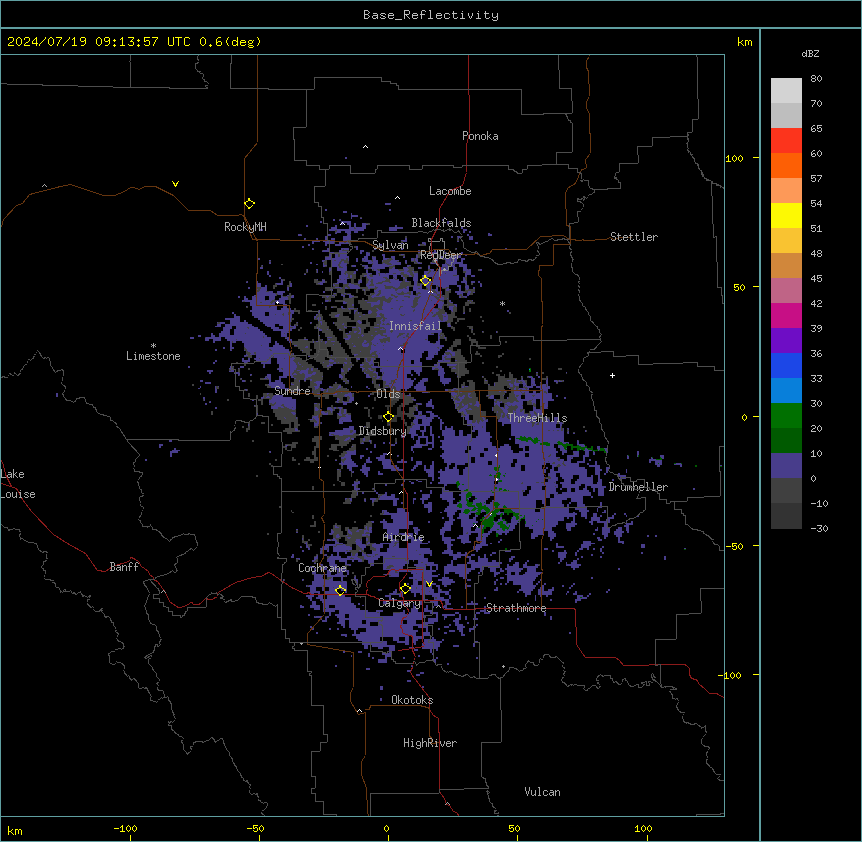Click the Airdrie city label
Viewport: 862px width, 842px height.
click(403, 537)
